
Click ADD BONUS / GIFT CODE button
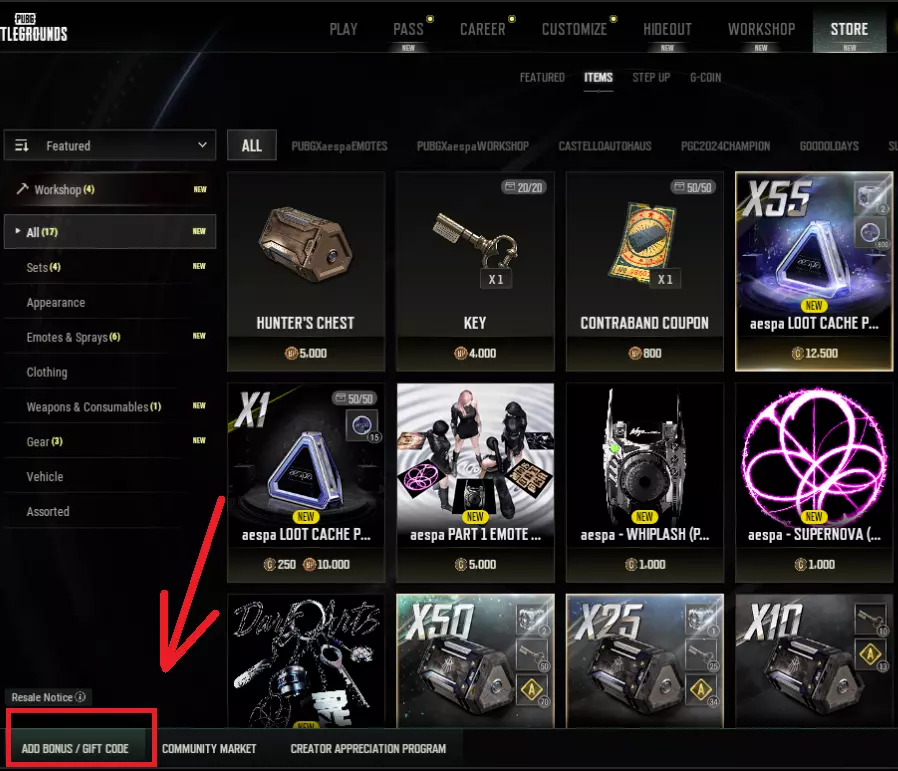click(76, 748)
